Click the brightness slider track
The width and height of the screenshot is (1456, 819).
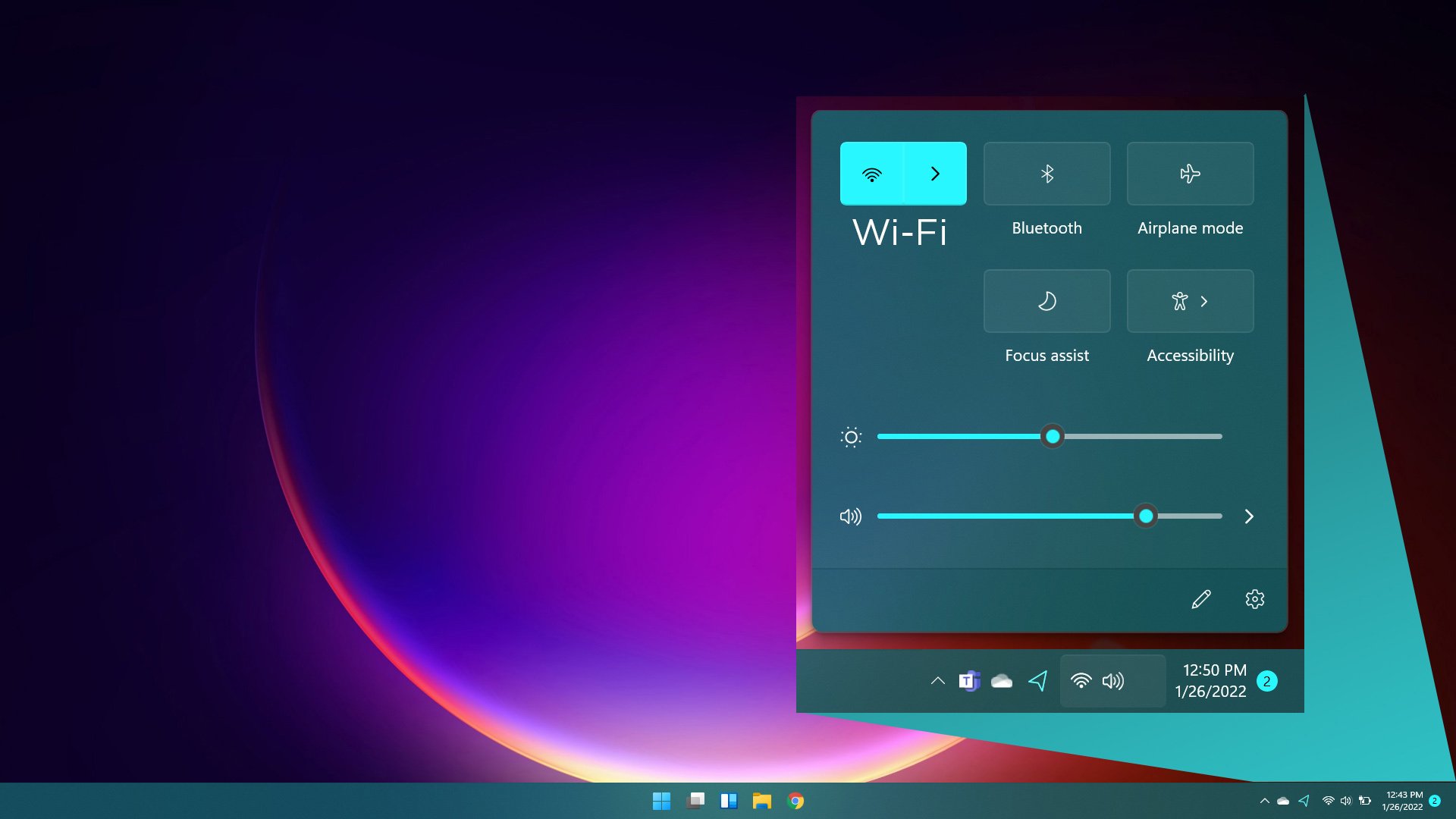1137,437
